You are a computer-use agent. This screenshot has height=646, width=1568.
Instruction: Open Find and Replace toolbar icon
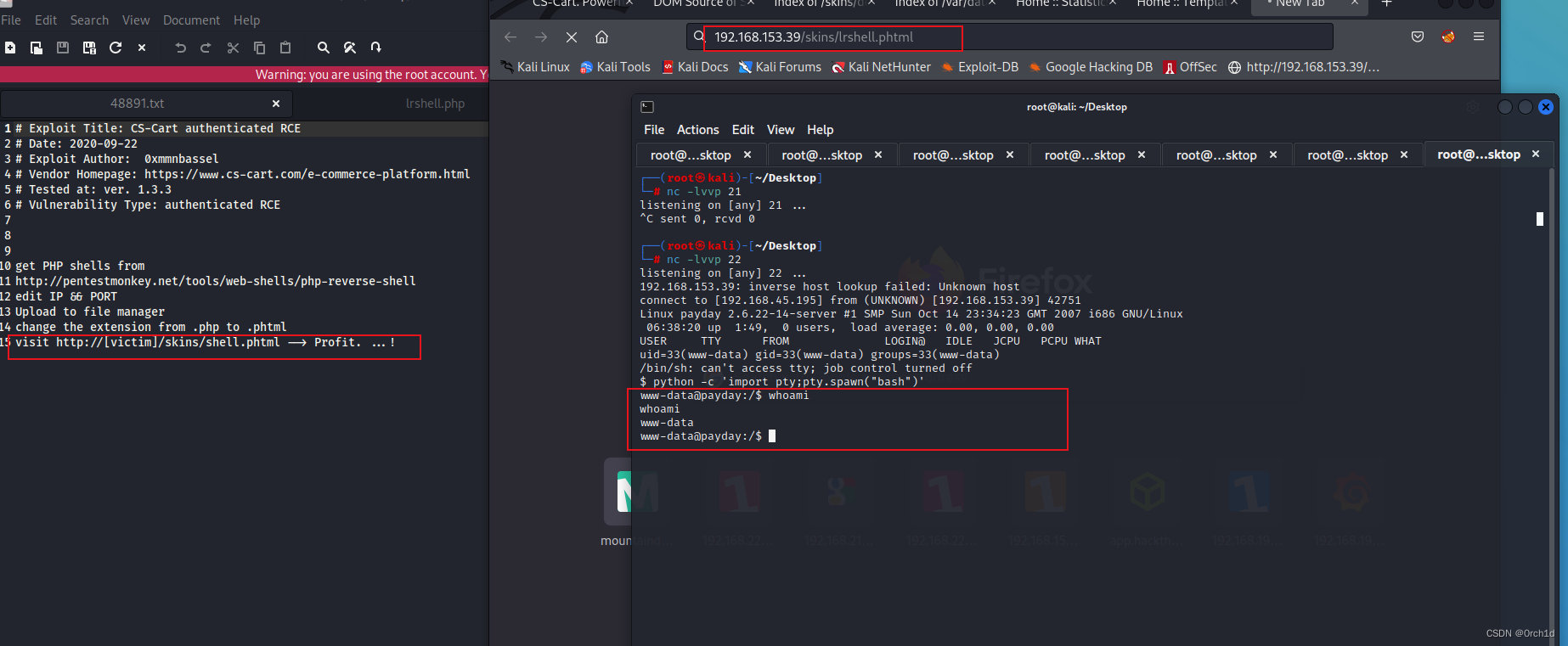coord(349,48)
